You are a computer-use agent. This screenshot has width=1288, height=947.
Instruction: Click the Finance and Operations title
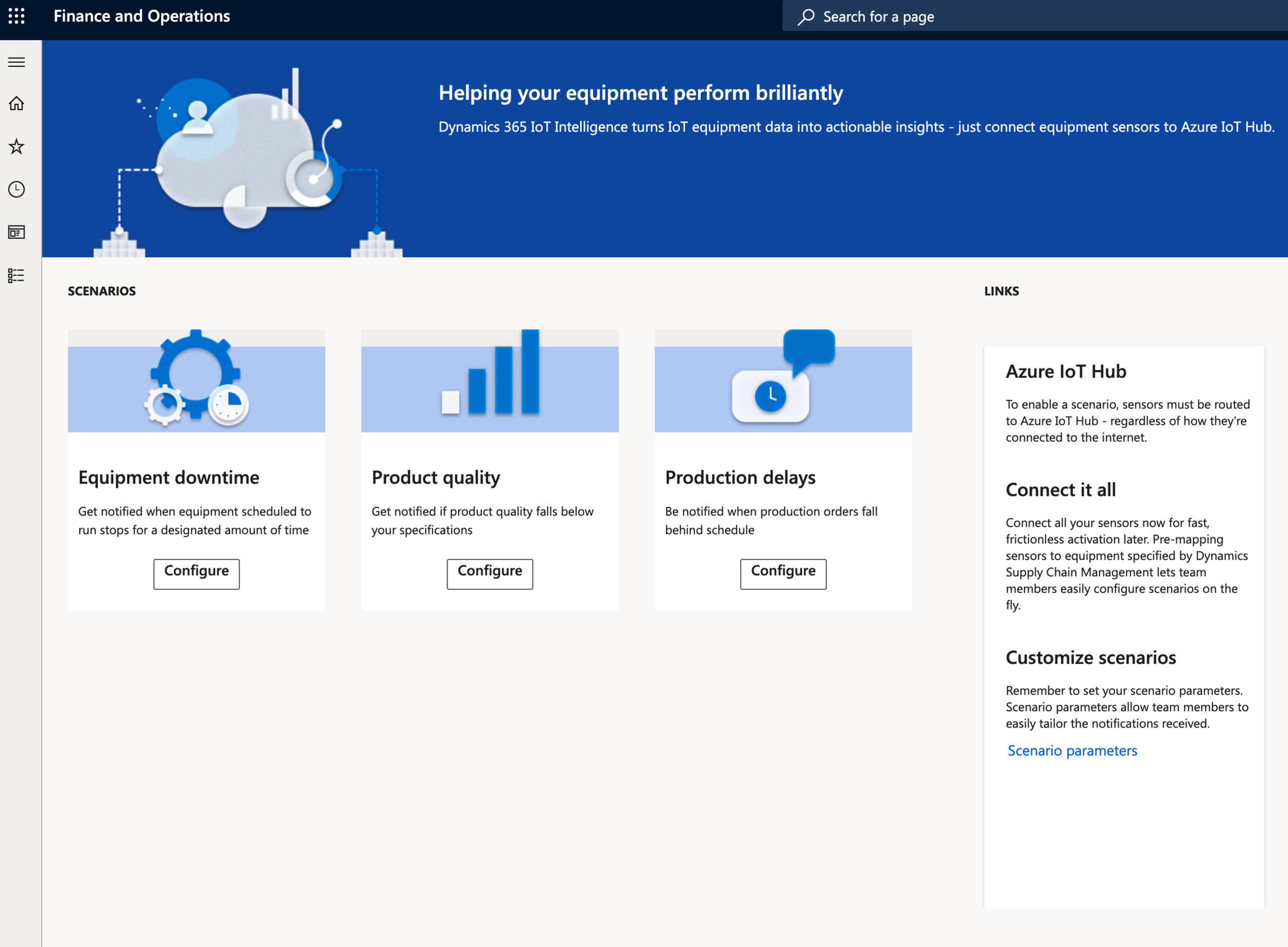click(x=142, y=16)
